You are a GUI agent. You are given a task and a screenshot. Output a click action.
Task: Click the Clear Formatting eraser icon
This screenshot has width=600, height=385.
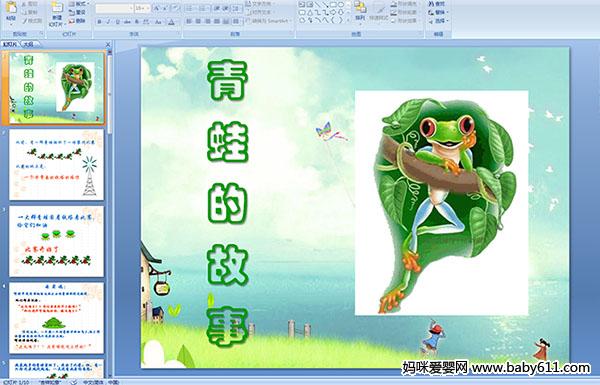coord(175,8)
